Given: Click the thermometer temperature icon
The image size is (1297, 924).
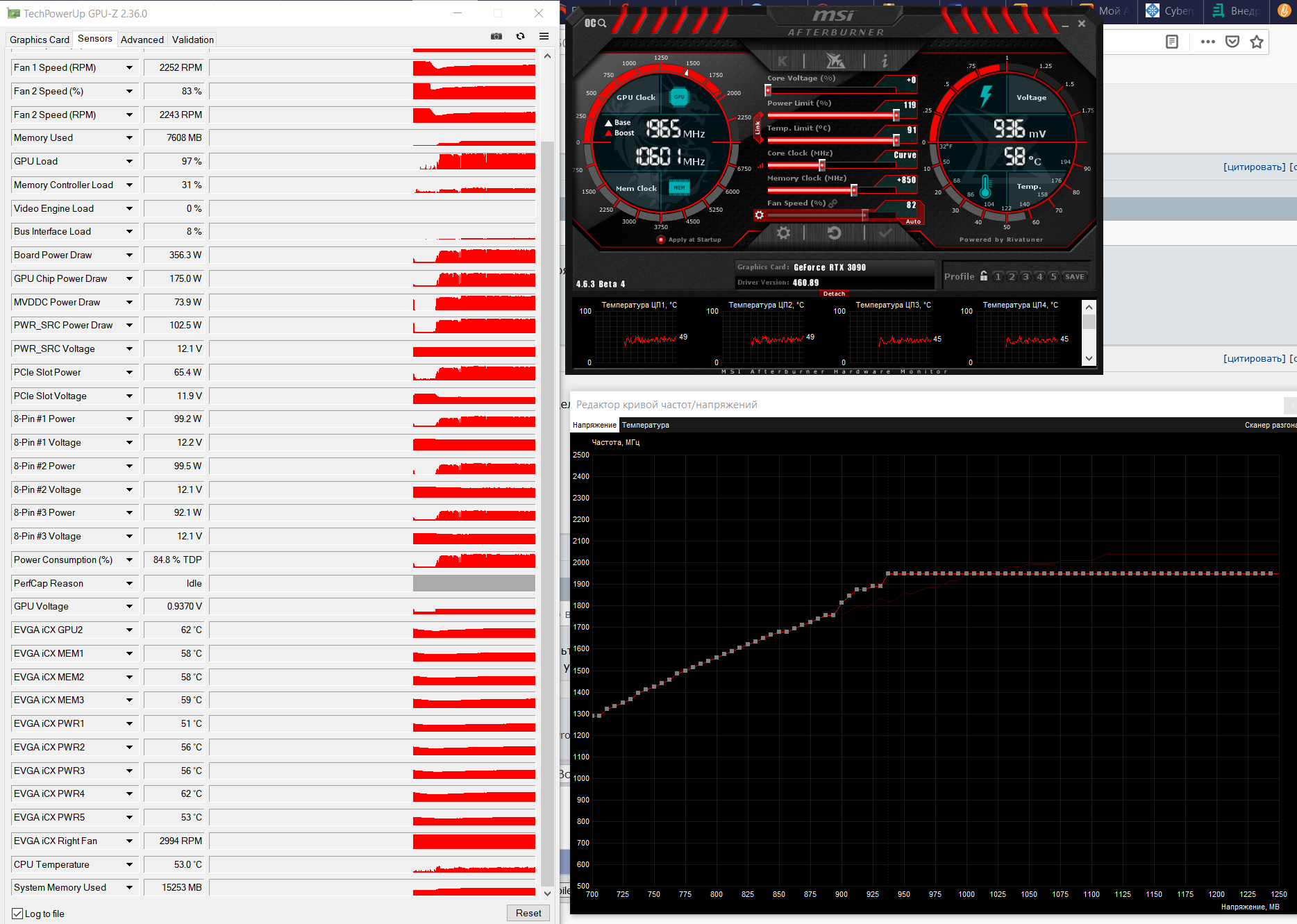Looking at the screenshot, I should [x=985, y=187].
